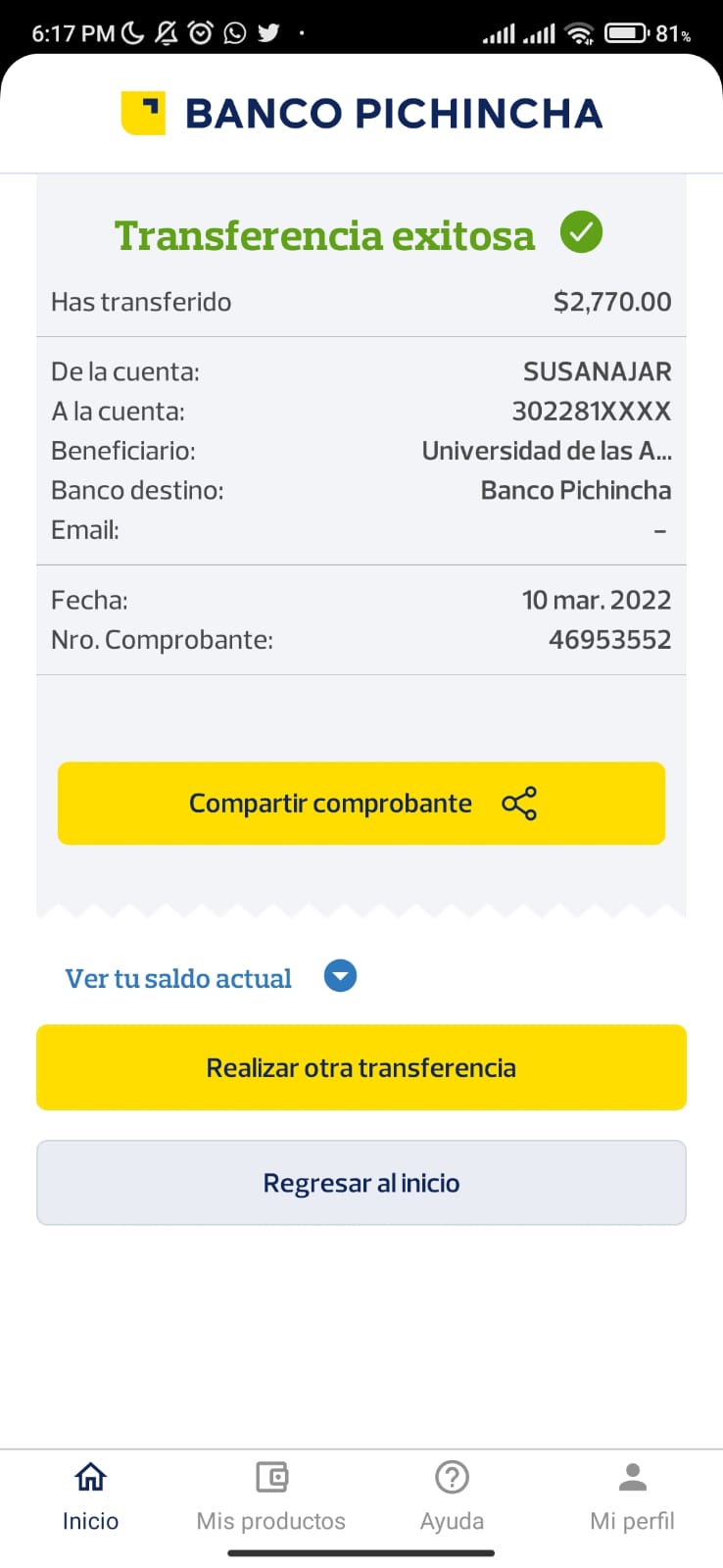Tap the Banco Pichincha yellow logo icon
The image size is (723, 1568).
point(143,113)
